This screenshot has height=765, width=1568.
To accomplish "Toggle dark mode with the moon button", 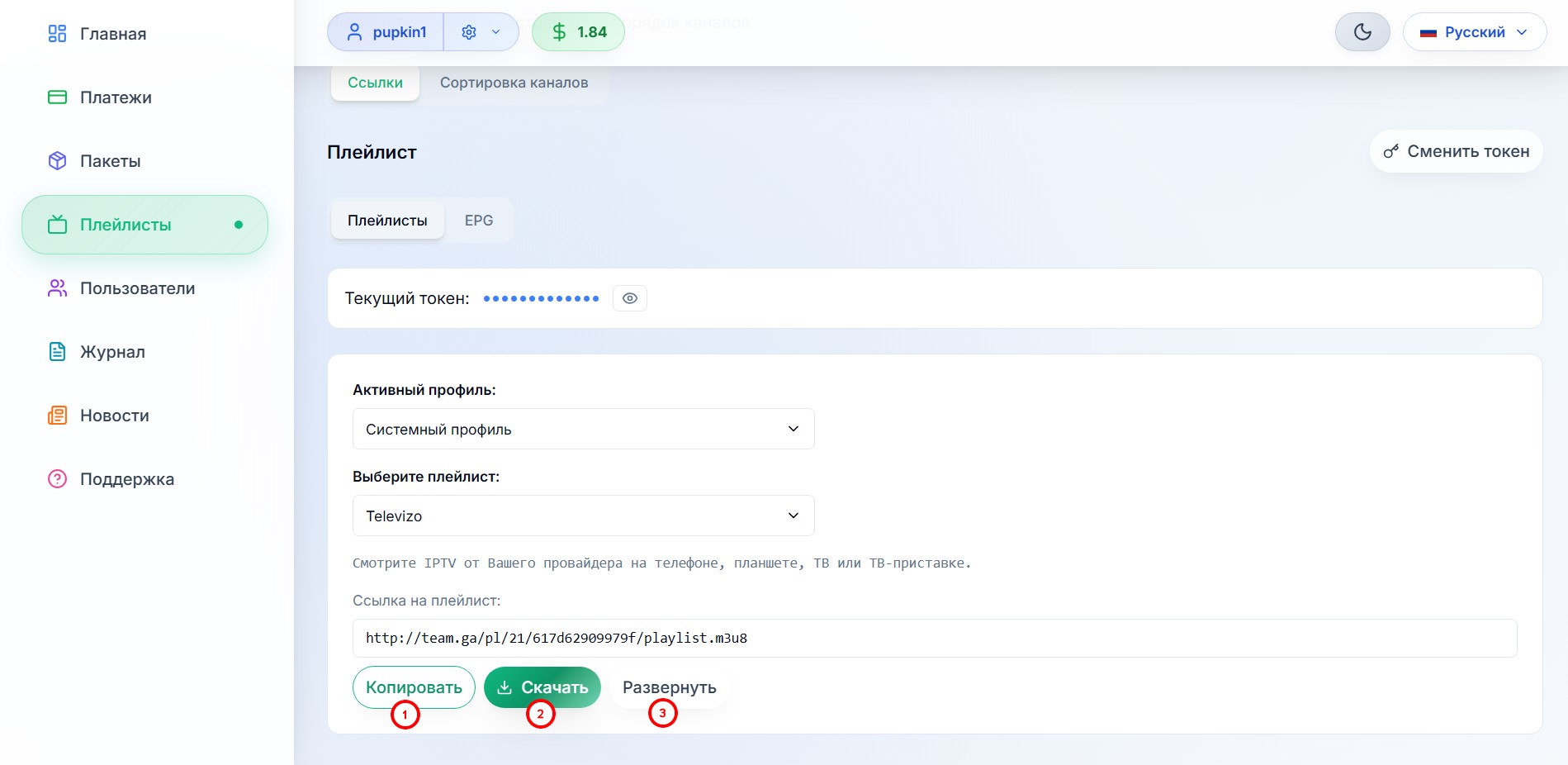I will click(1362, 32).
